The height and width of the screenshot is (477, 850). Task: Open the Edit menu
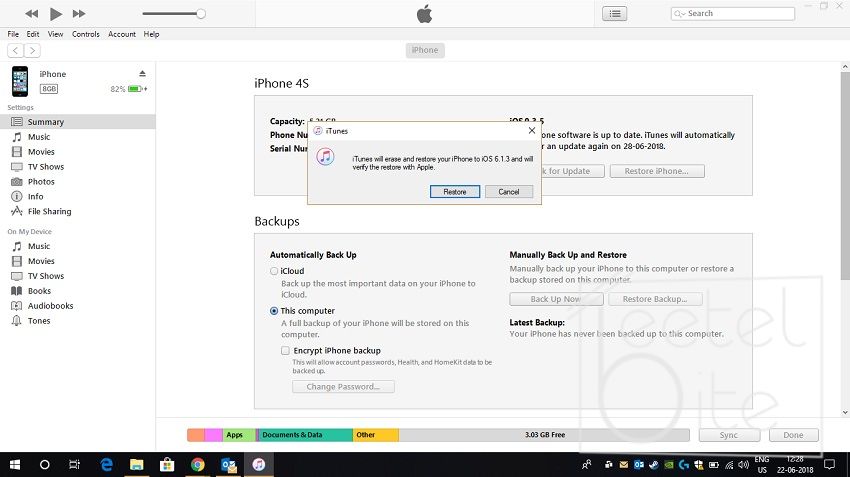coord(33,34)
